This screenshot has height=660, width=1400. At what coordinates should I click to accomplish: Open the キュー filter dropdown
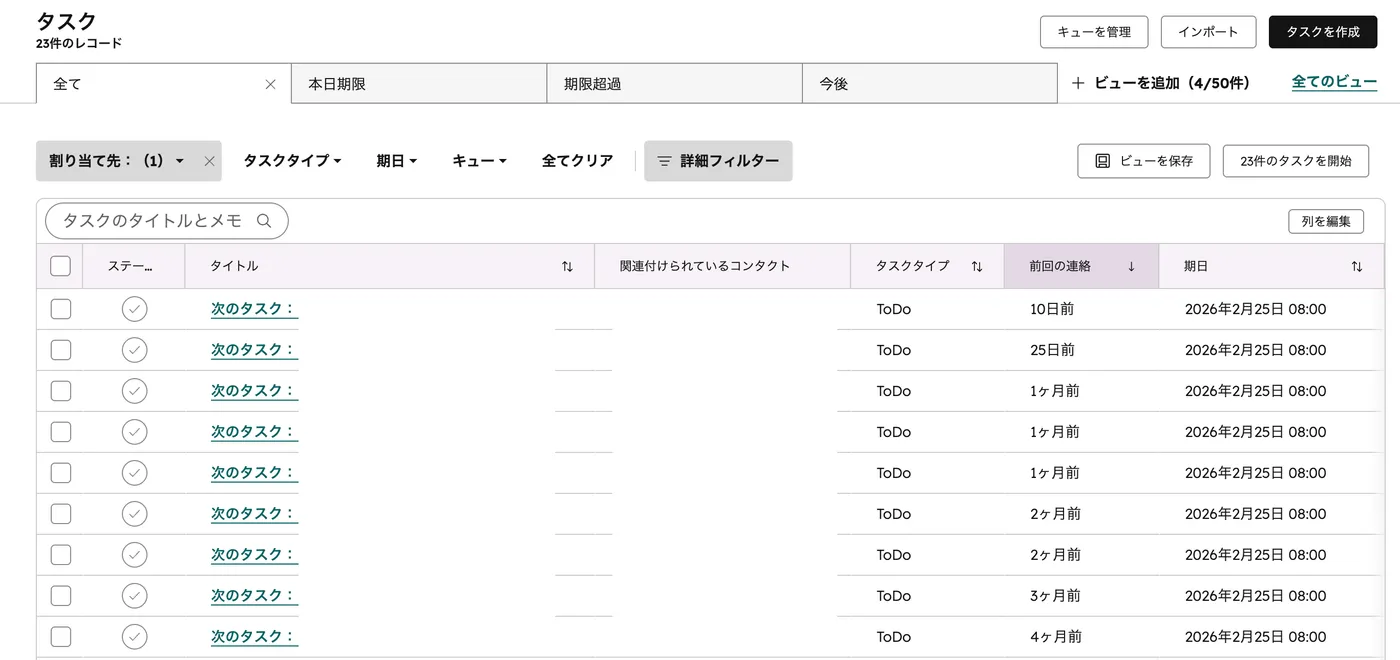pos(478,160)
